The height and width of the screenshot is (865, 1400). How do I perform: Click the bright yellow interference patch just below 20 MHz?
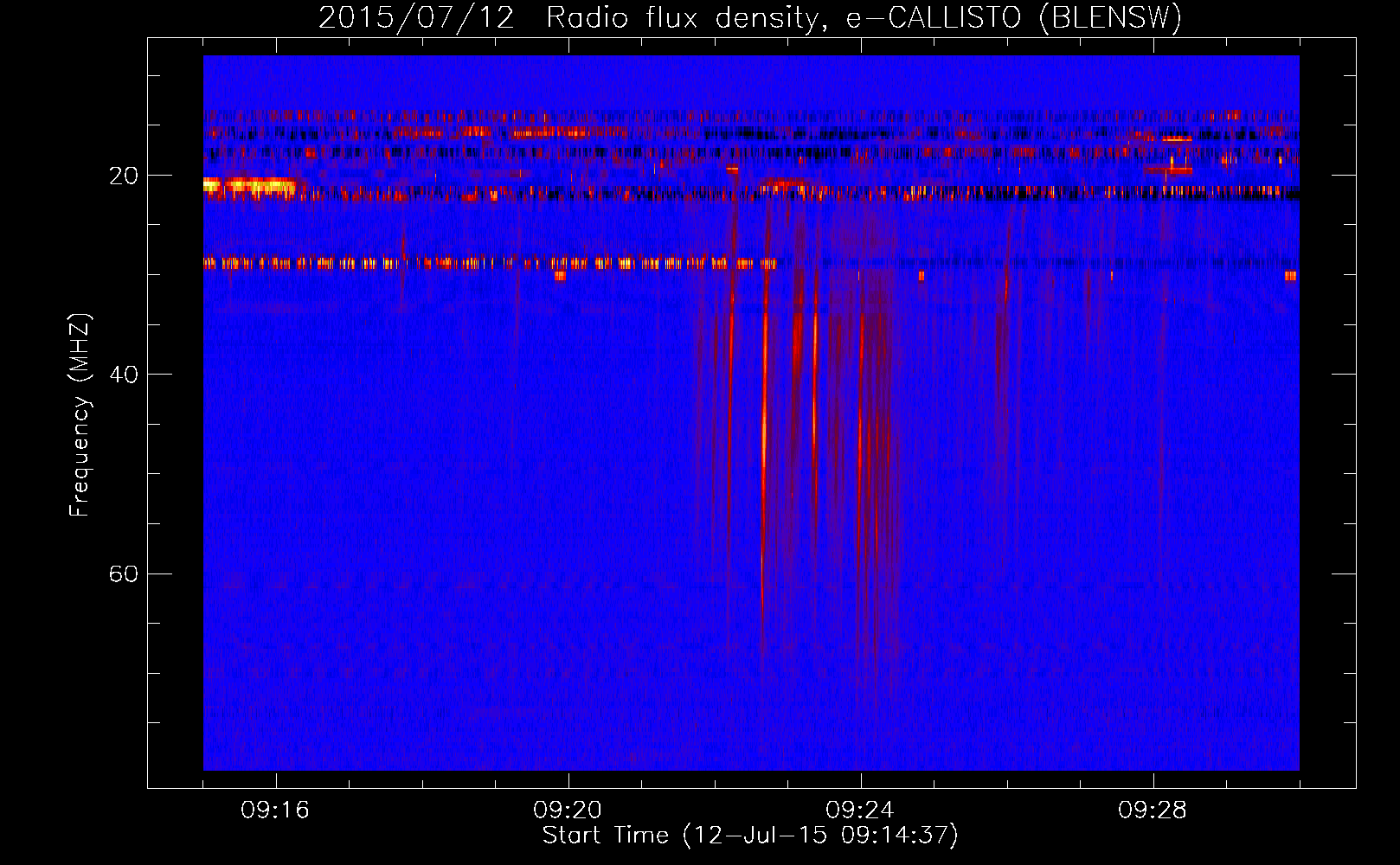[x=249, y=185]
